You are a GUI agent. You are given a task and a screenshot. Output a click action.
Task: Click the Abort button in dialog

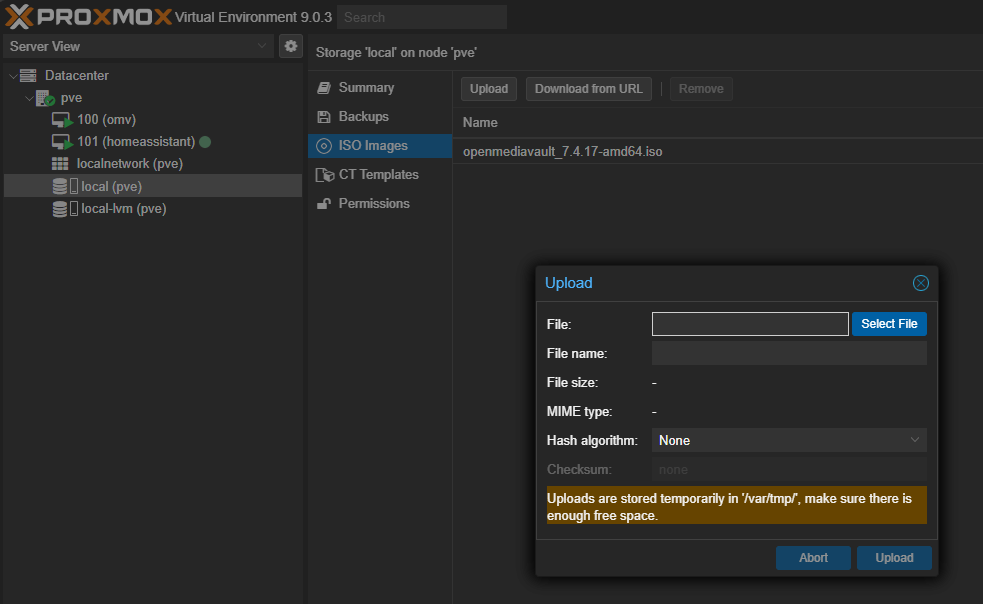813,558
